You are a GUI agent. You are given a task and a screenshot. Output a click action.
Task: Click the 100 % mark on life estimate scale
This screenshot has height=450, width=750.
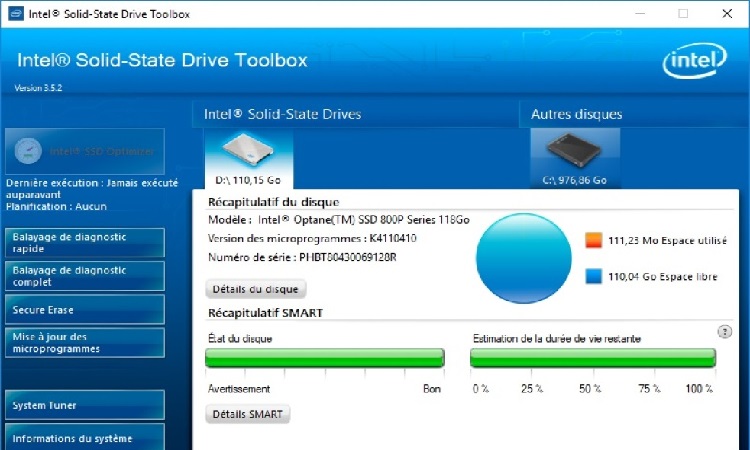tap(699, 389)
